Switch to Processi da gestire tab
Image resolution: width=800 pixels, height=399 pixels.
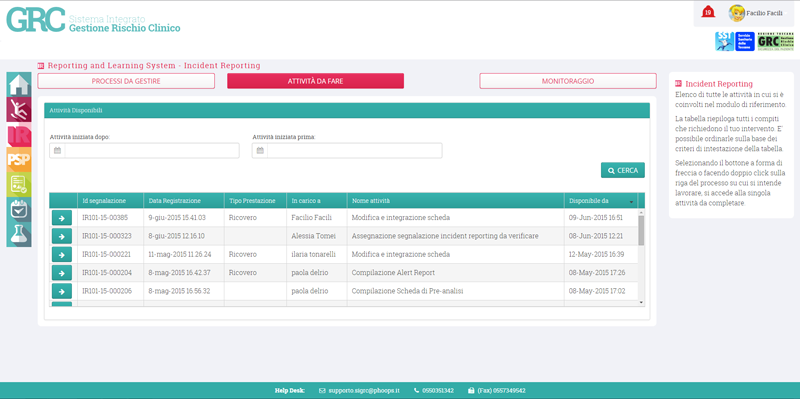(126, 81)
